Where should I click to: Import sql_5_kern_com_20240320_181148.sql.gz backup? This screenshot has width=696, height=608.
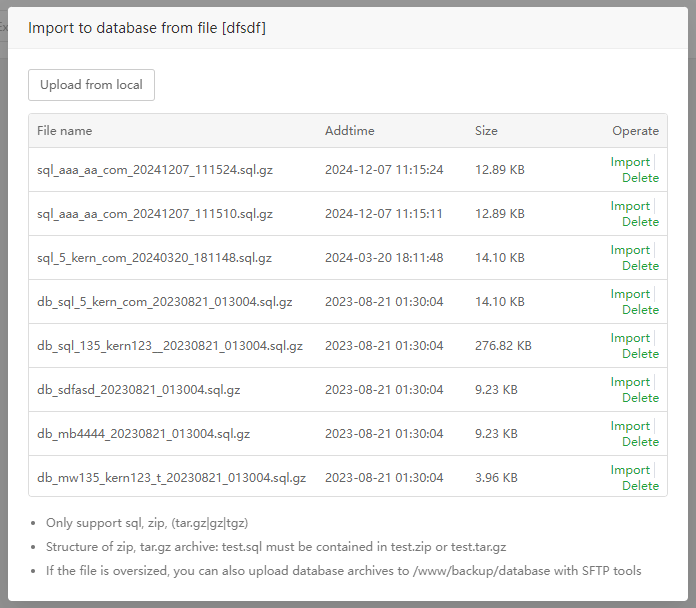click(630, 250)
